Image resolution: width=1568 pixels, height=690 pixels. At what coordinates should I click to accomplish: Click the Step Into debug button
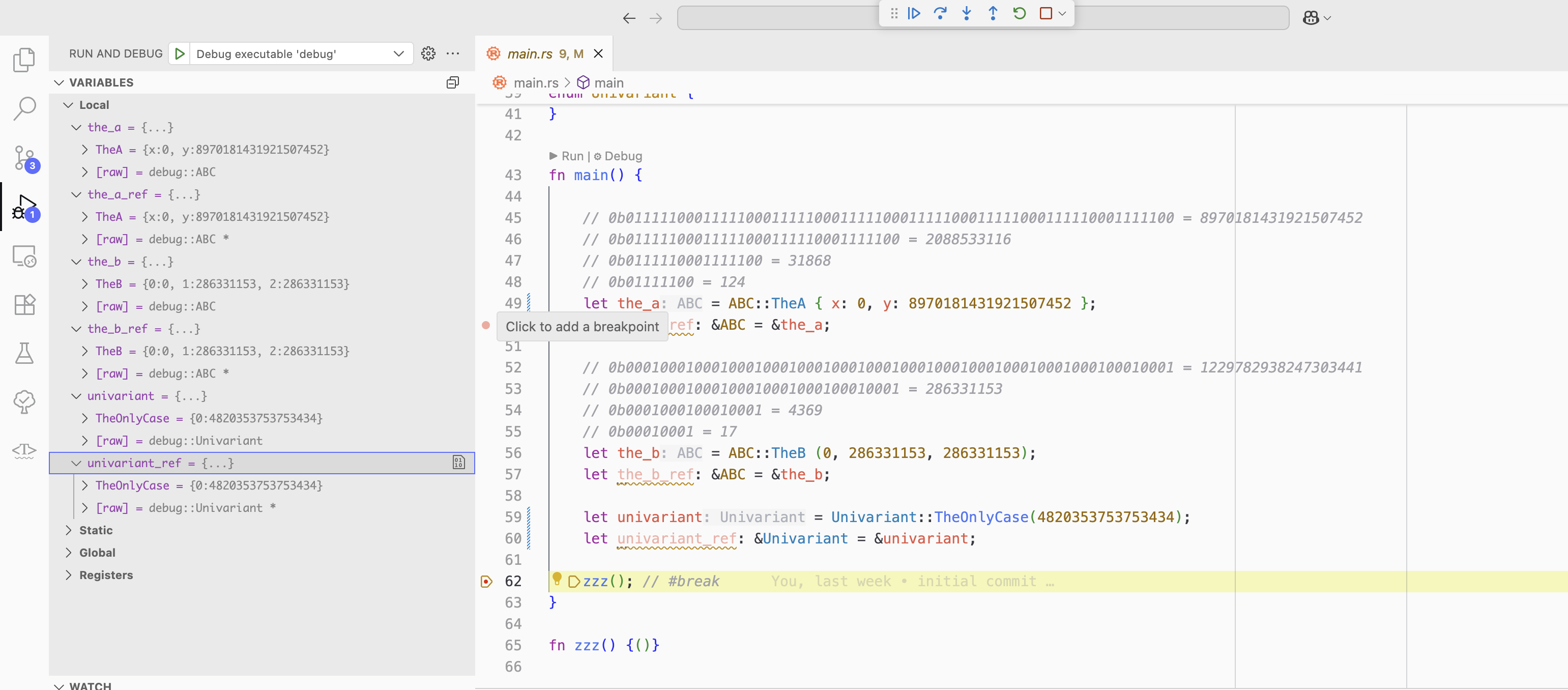click(967, 13)
